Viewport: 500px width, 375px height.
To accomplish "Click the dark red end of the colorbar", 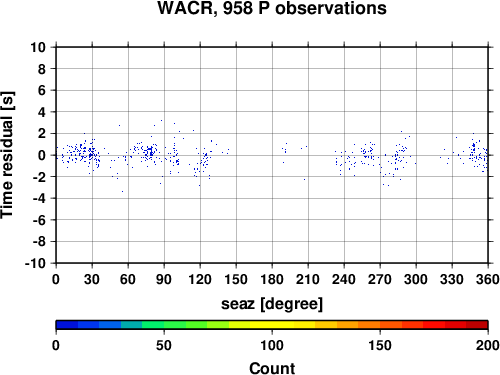I will 477,325.
